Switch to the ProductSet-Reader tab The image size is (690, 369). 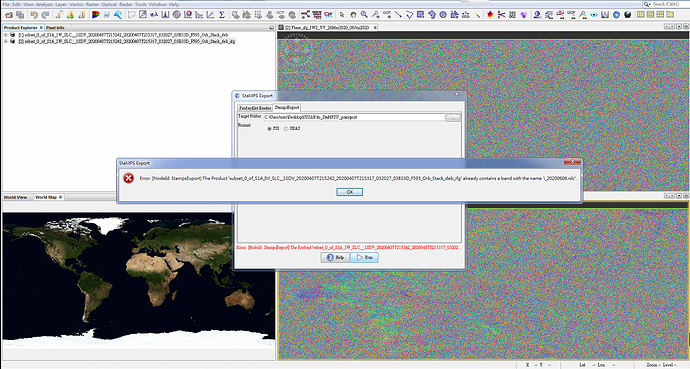point(255,108)
